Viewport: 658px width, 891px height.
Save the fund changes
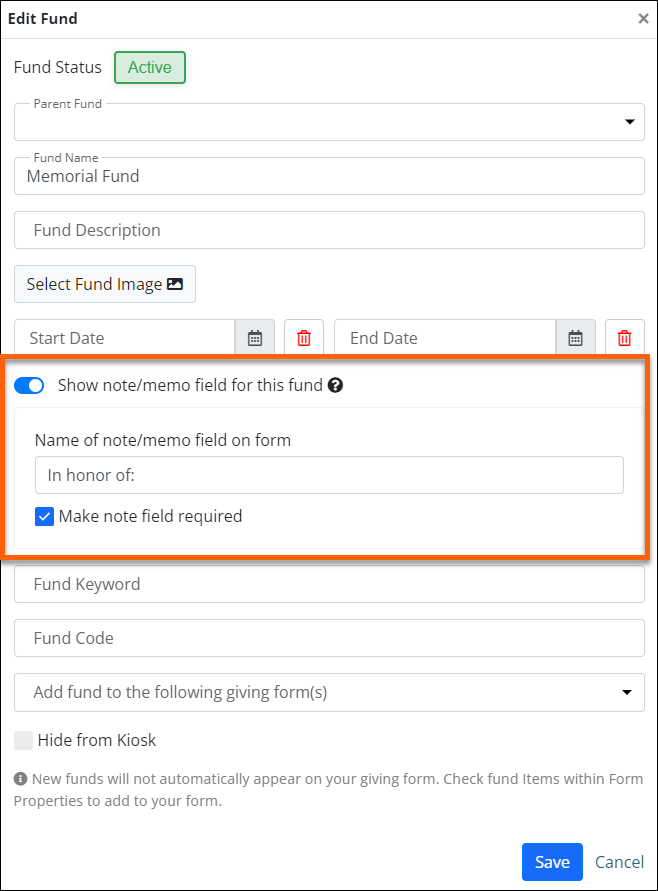coord(552,862)
